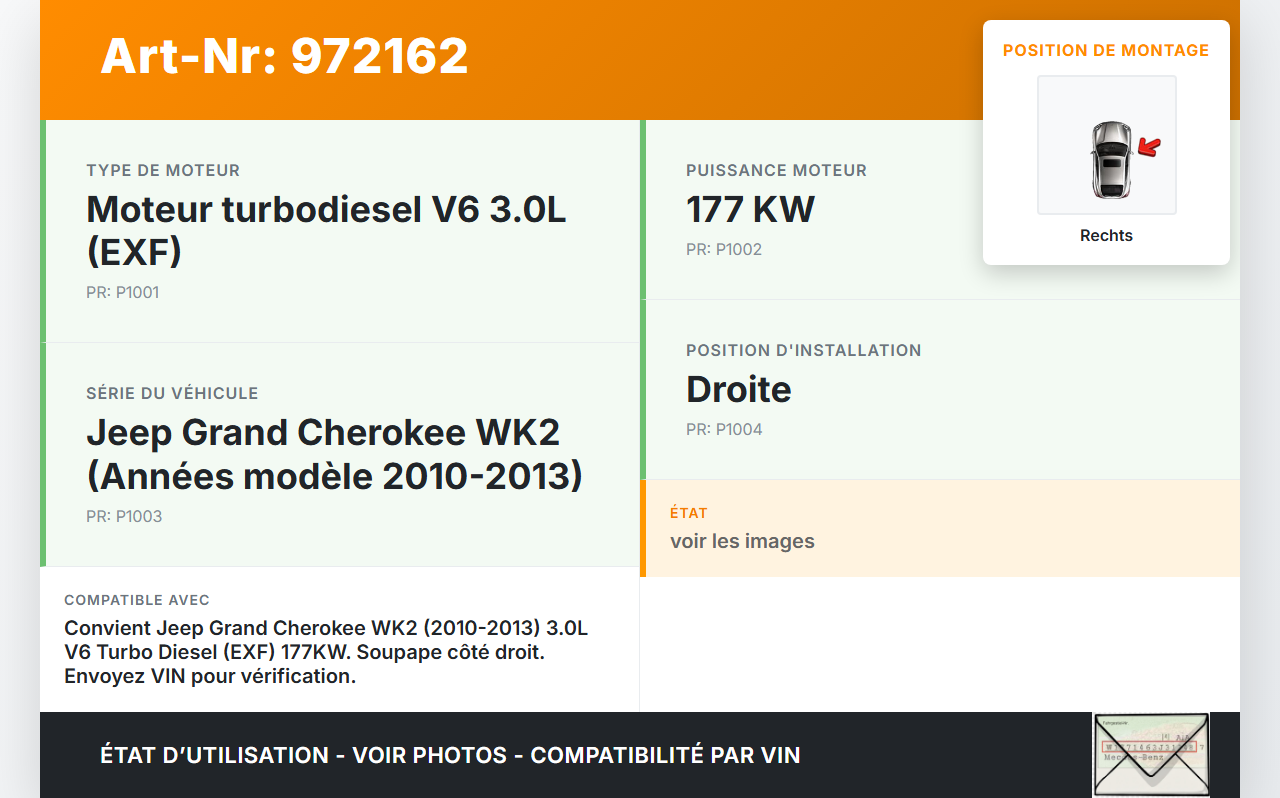Click the Art-Nr: 972162 heading
The width and height of the screenshot is (1280, 798).
(x=284, y=56)
